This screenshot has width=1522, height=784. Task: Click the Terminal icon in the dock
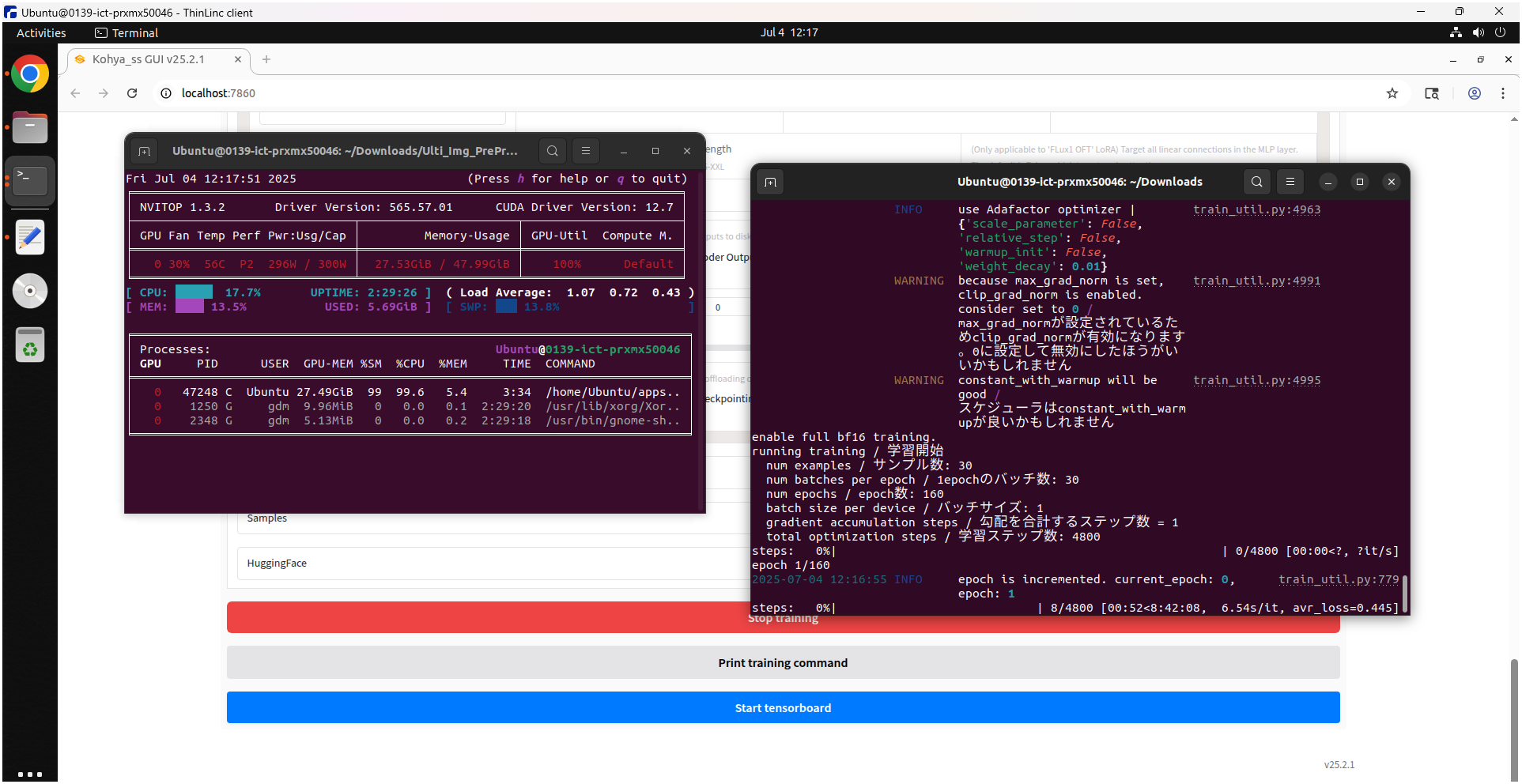coord(30,181)
